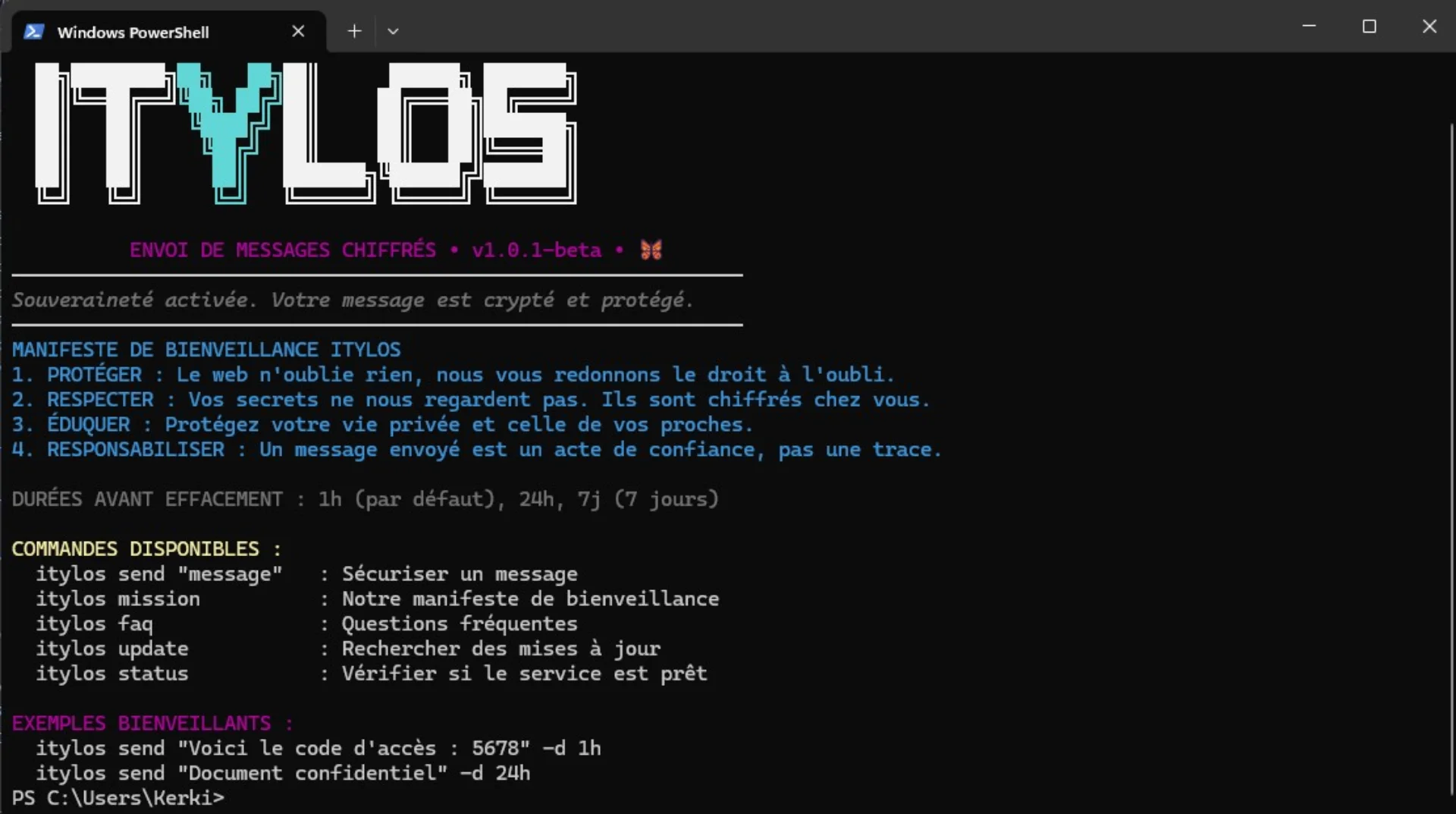This screenshot has width=1456, height=814.
Task: Minimize the terminal window
Action: [x=1309, y=27]
